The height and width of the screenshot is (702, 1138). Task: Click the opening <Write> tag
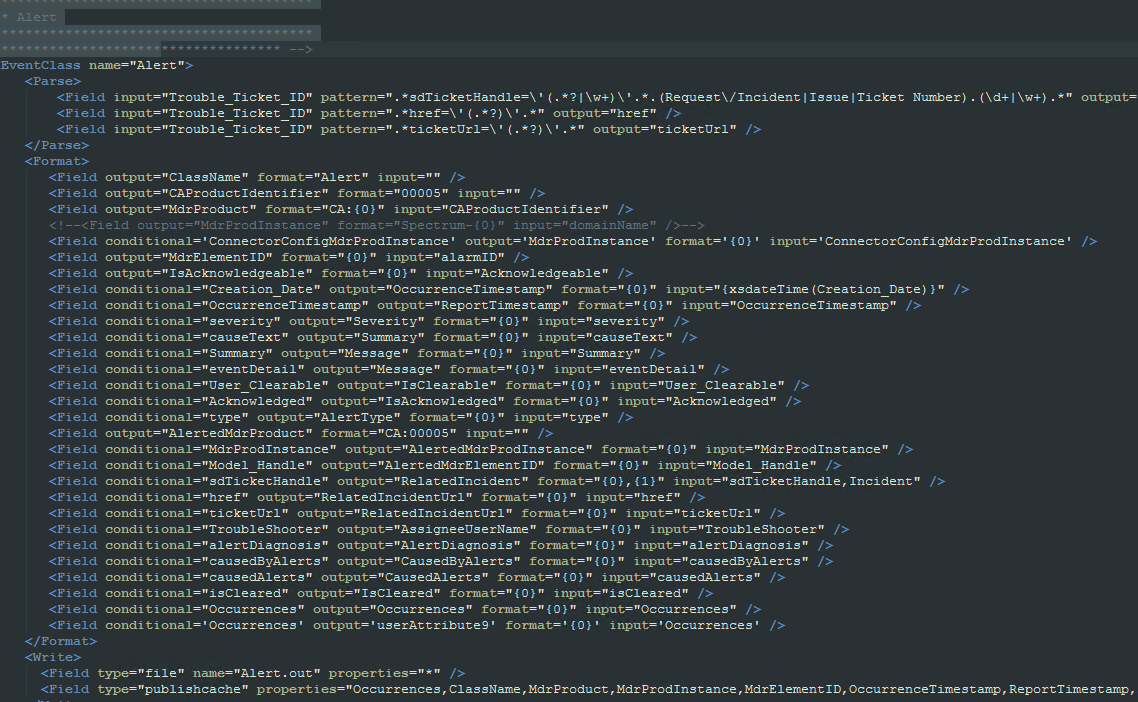[x=53, y=657]
